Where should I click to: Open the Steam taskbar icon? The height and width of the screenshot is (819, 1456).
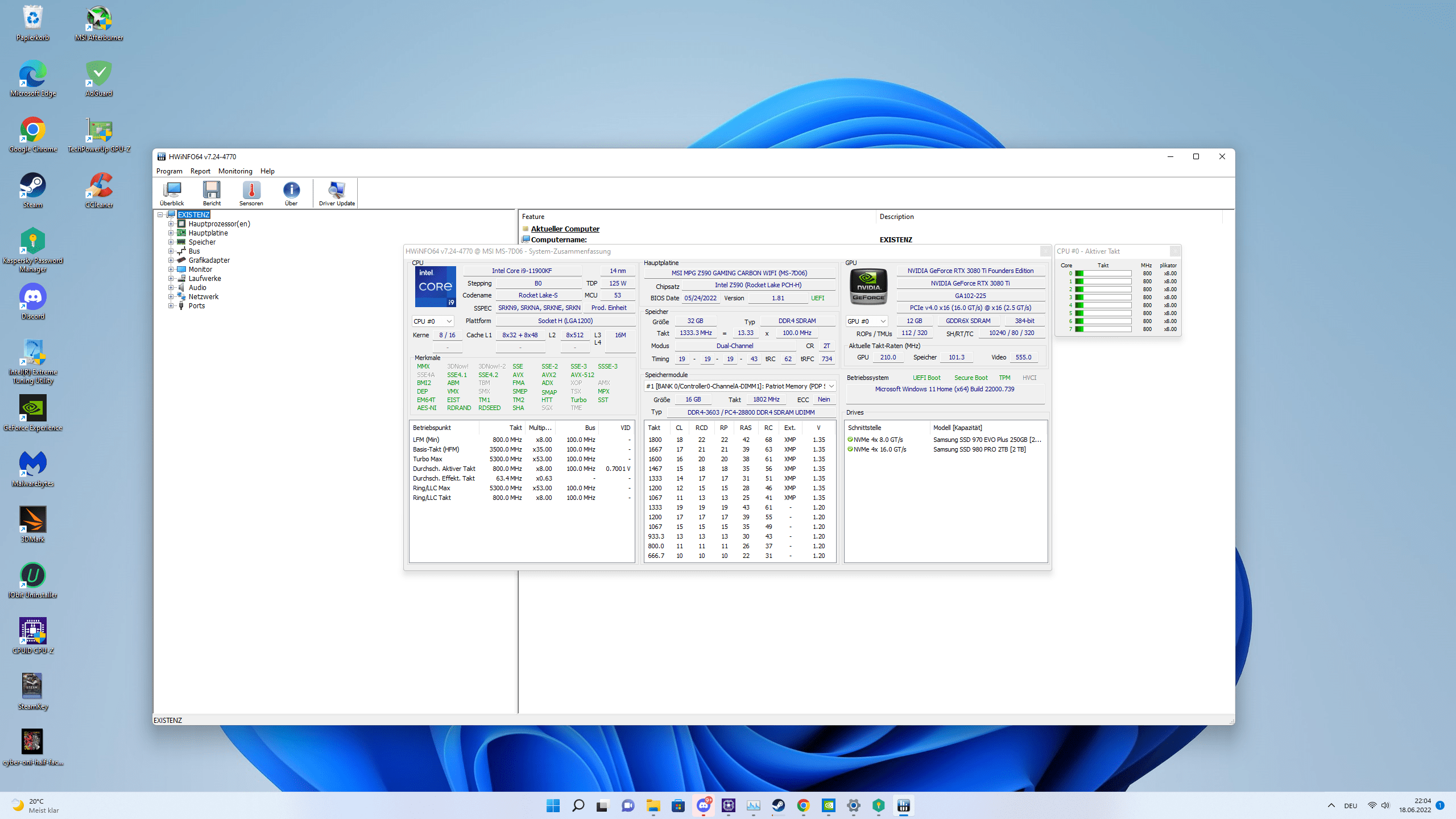(778, 805)
